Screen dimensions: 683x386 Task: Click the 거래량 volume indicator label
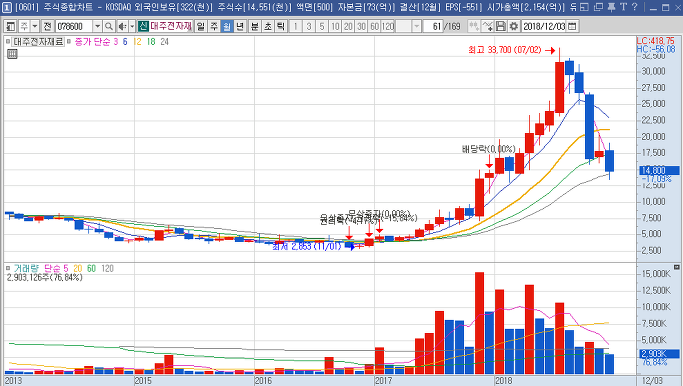coord(26,268)
